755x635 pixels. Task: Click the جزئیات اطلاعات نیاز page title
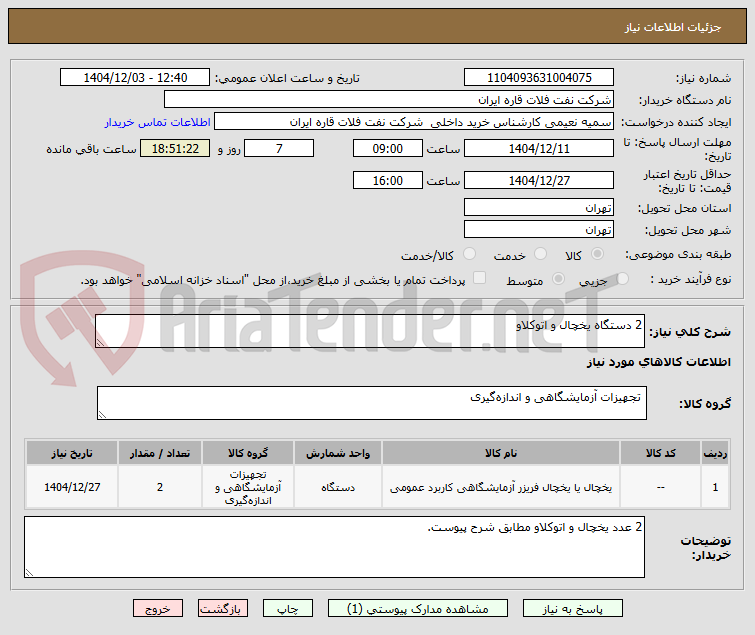[x=673, y=27]
